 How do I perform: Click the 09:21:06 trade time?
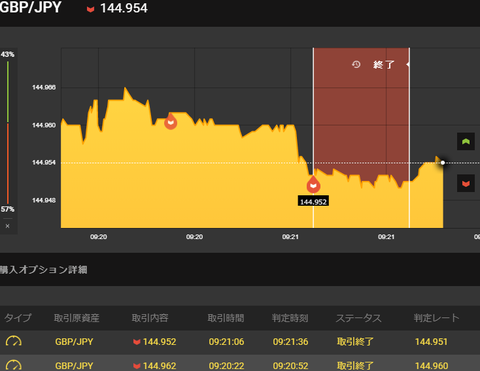point(226,342)
